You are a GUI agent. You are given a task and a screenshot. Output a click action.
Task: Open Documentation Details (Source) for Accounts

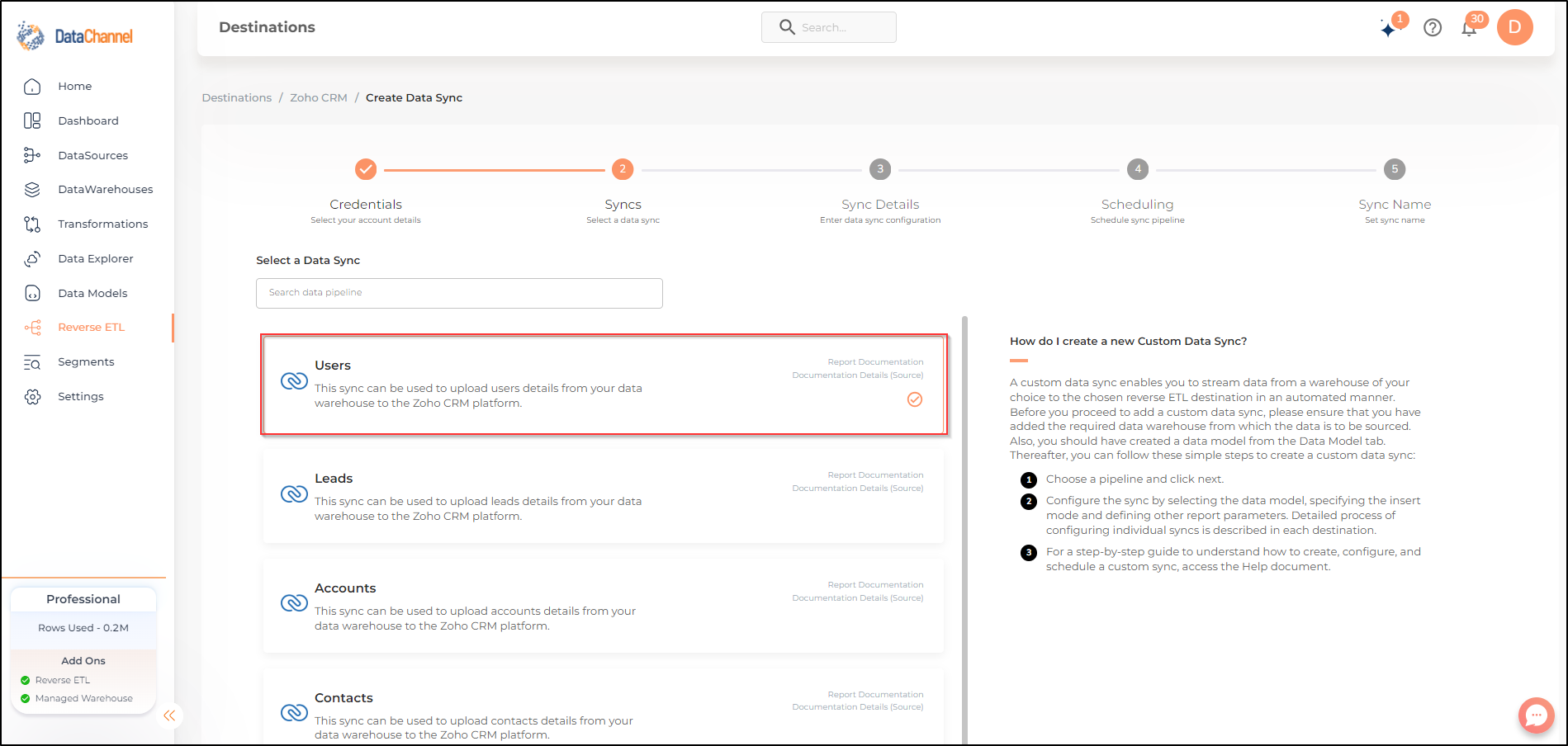(x=858, y=598)
